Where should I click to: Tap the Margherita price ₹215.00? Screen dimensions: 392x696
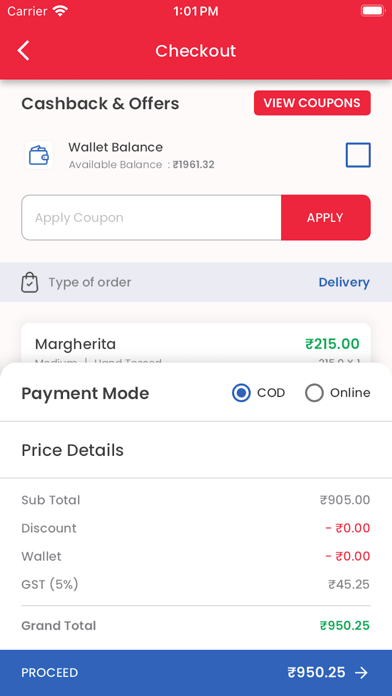pyautogui.click(x=332, y=344)
